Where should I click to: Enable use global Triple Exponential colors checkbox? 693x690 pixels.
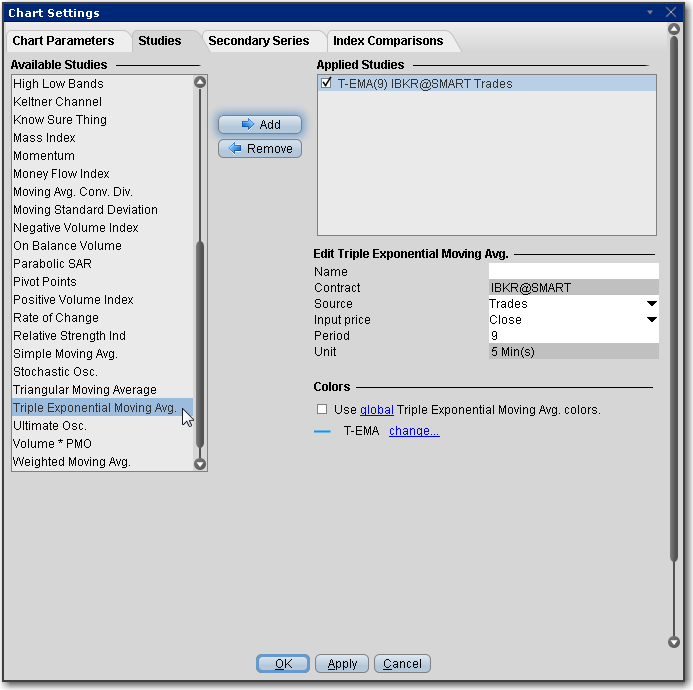322,410
